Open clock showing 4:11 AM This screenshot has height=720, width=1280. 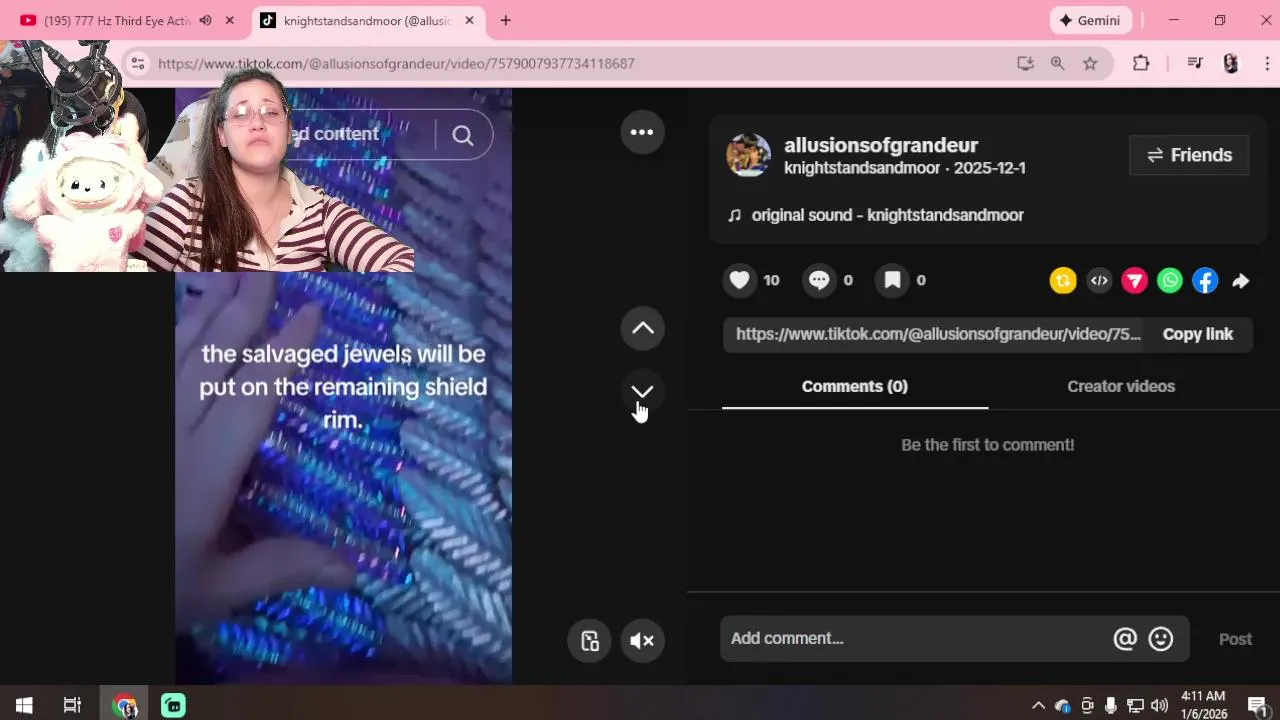click(1203, 705)
